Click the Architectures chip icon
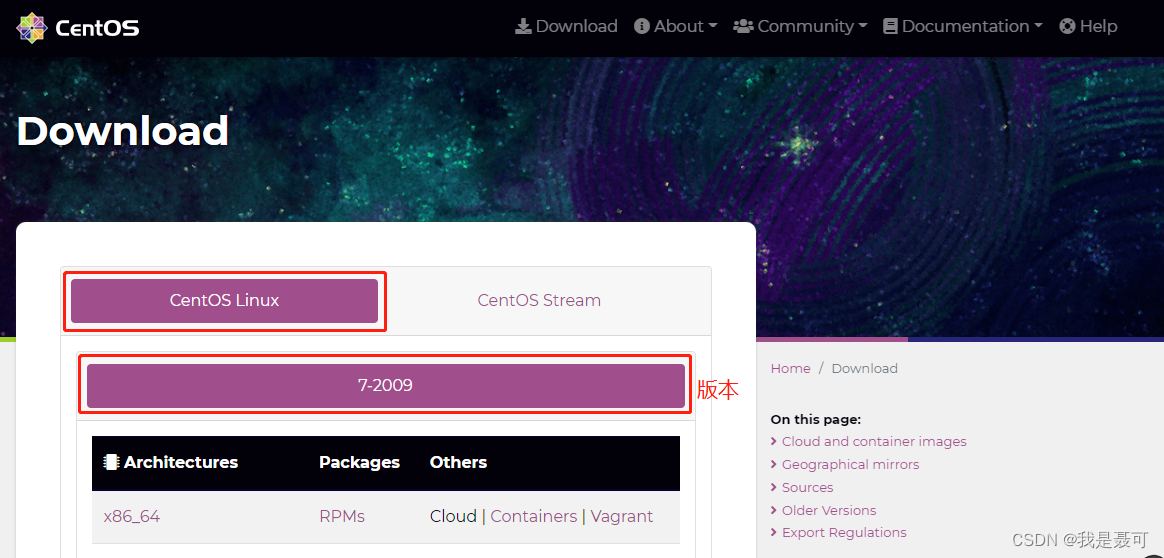This screenshot has width=1164, height=558. 111,462
